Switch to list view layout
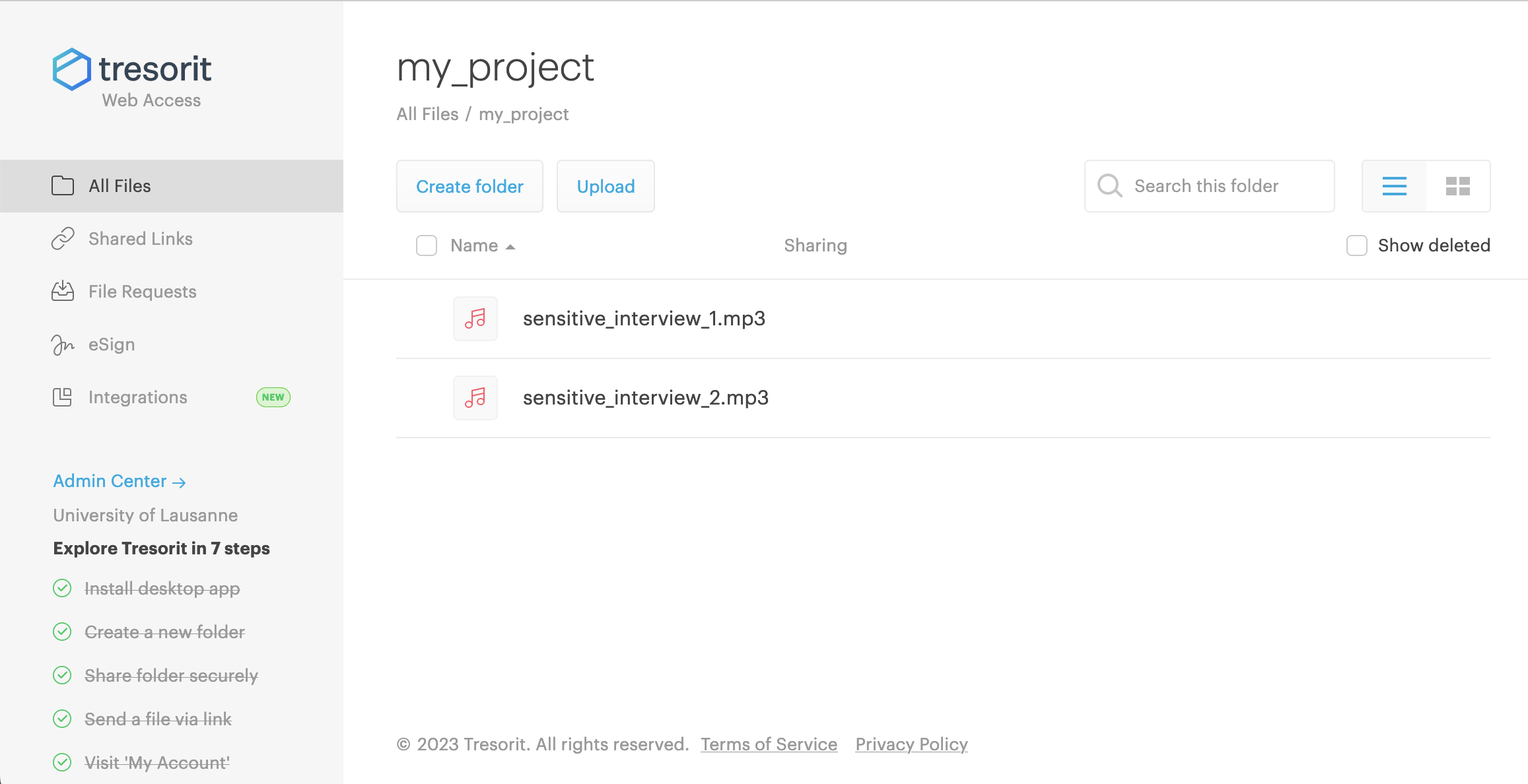This screenshot has width=1528, height=784. coord(1394,186)
